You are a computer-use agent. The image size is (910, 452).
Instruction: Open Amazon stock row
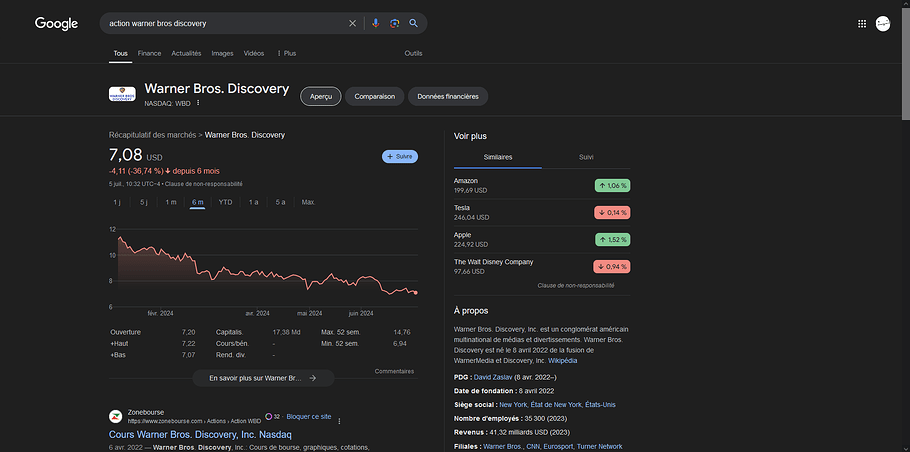[542, 186]
